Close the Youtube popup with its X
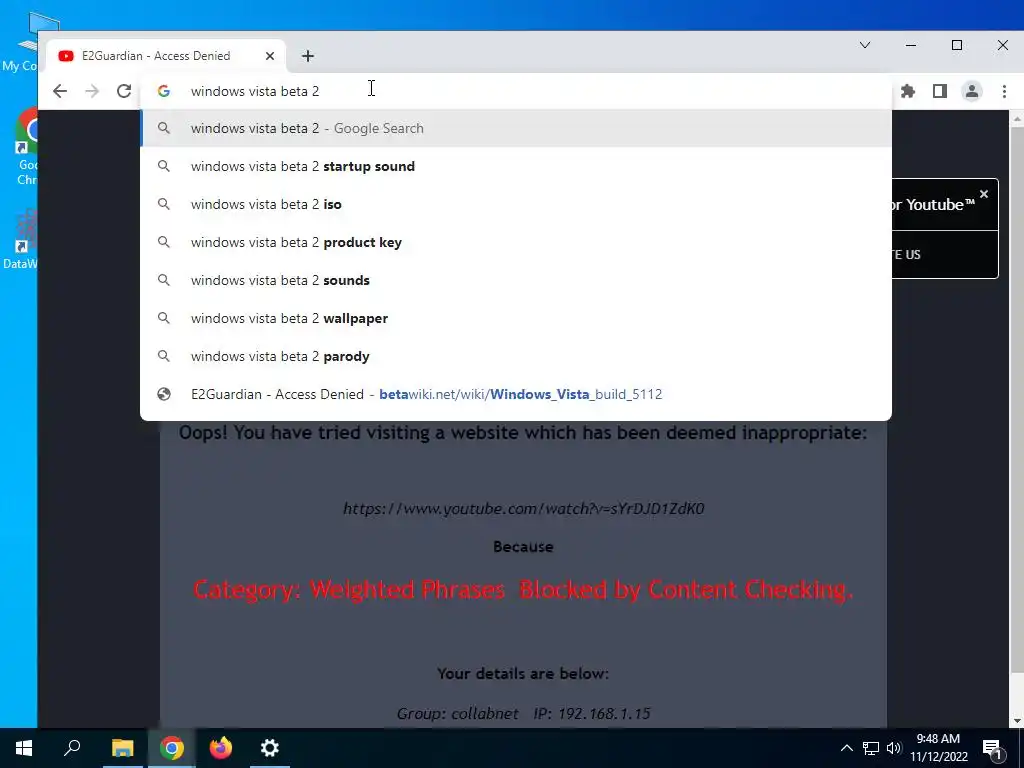The width and height of the screenshot is (1024, 768). pos(984,194)
